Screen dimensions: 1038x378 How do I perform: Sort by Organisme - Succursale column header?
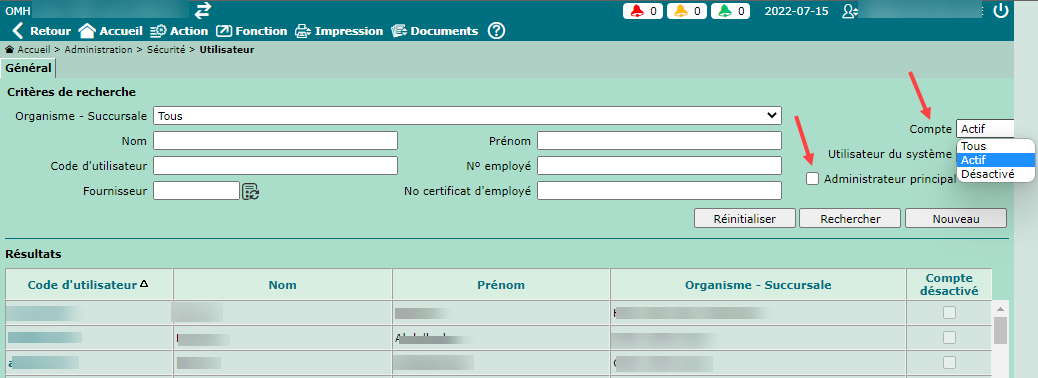[x=758, y=285]
